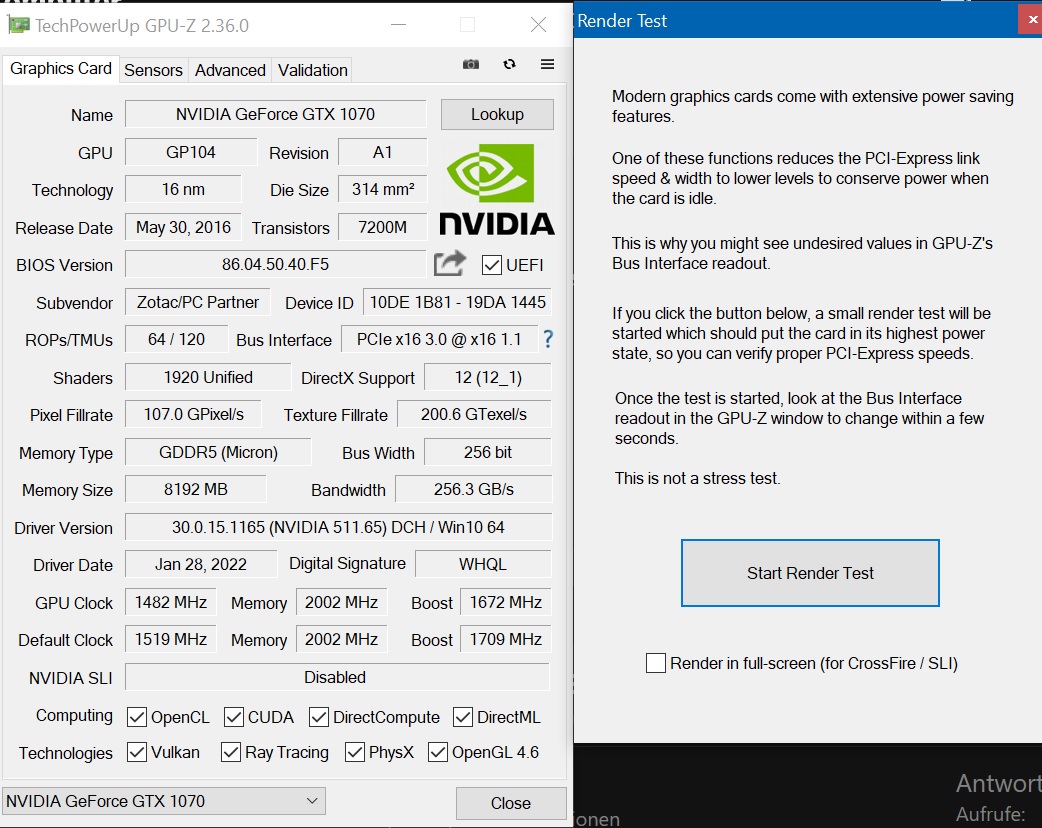
Task: Click the Revision field A1
Action: pos(382,152)
